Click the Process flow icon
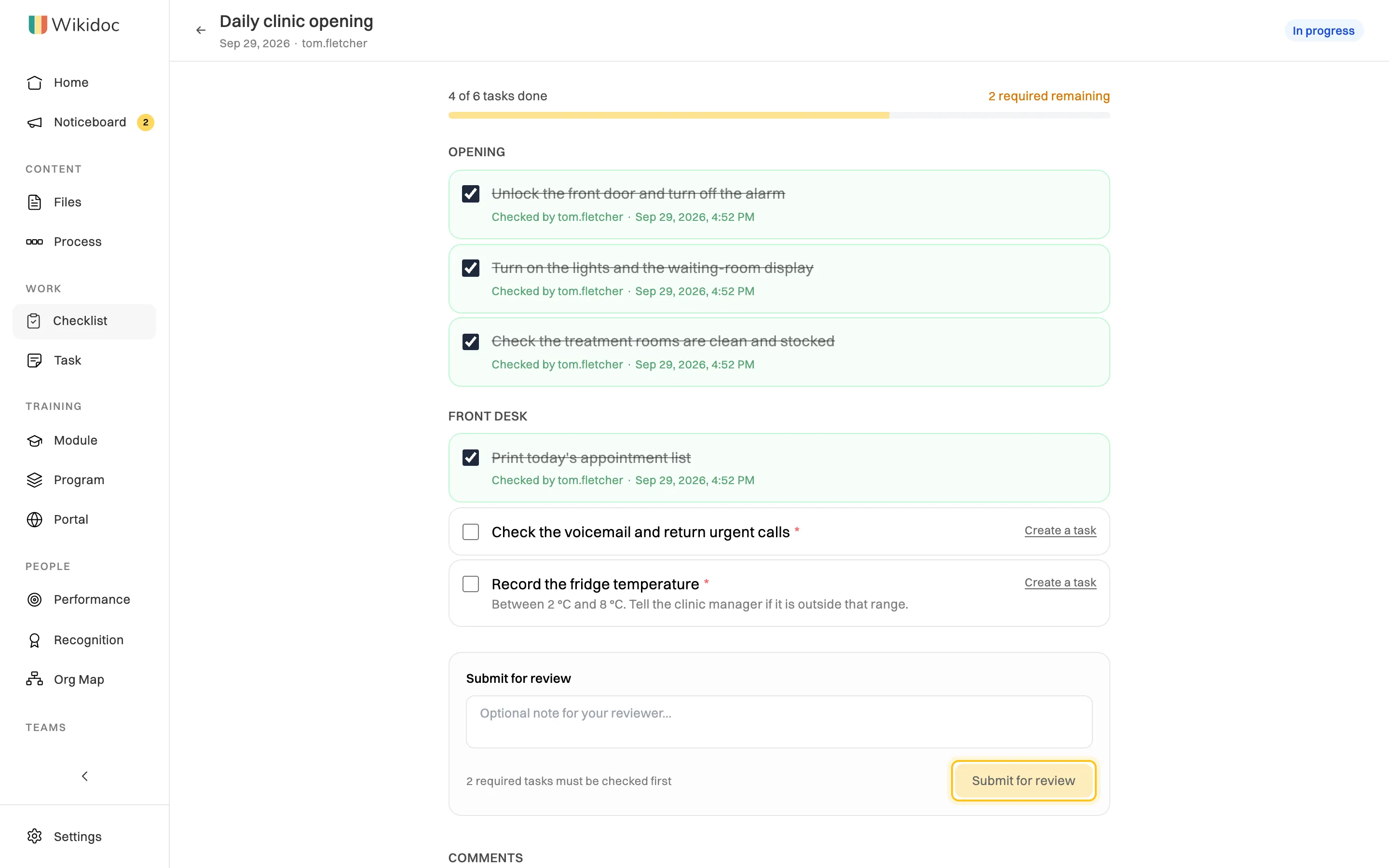1389x868 pixels. point(34,242)
